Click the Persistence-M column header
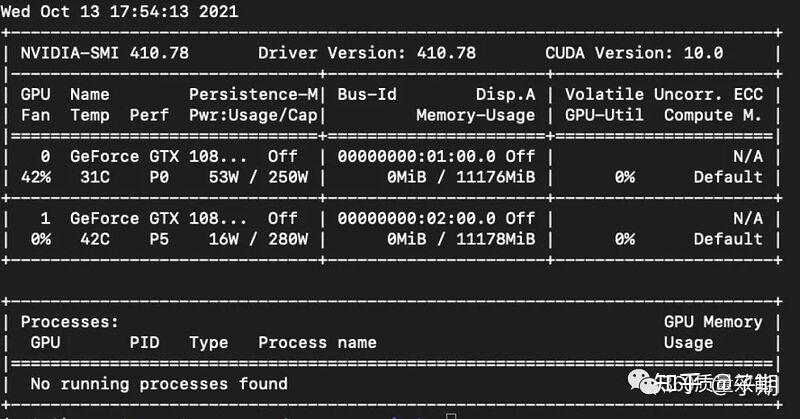The width and height of the screenshot is (800, 419). coord(253,94)
